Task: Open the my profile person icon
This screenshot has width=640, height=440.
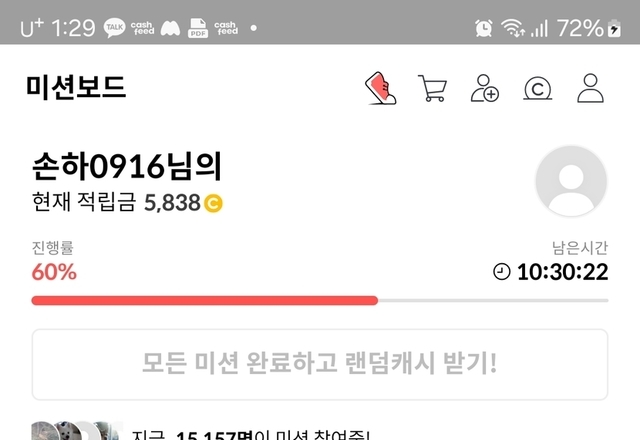Action: pyautogui.click(x=590, y=88)
